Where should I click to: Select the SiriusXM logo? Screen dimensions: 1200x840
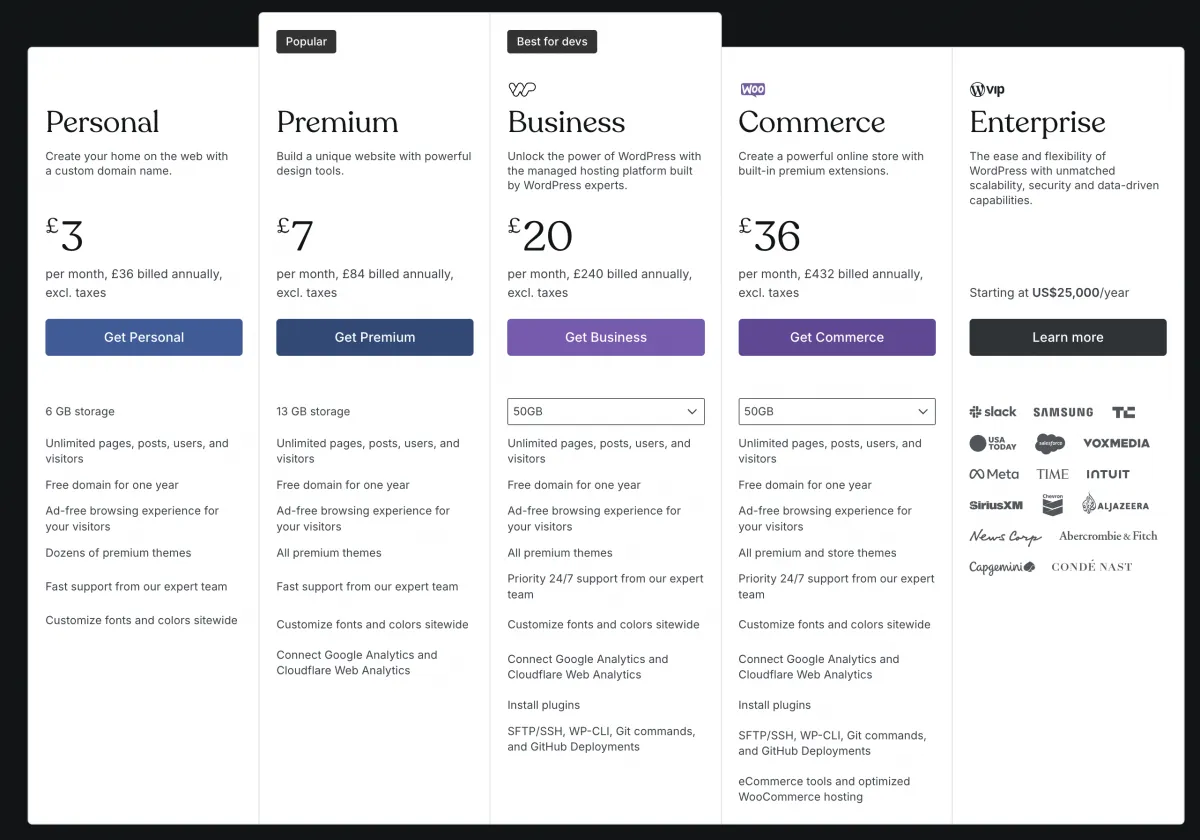(995, 505)
